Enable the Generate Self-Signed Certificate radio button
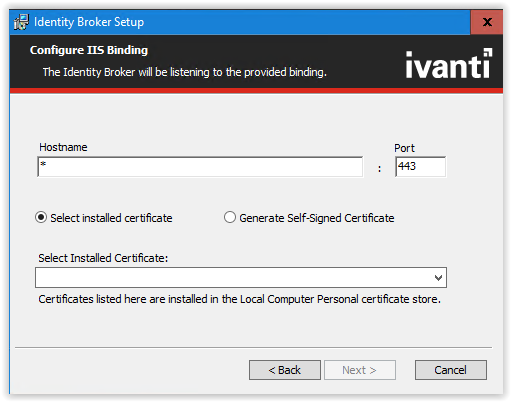Screen dimensions: 511x402 click(x=230, y=218)
